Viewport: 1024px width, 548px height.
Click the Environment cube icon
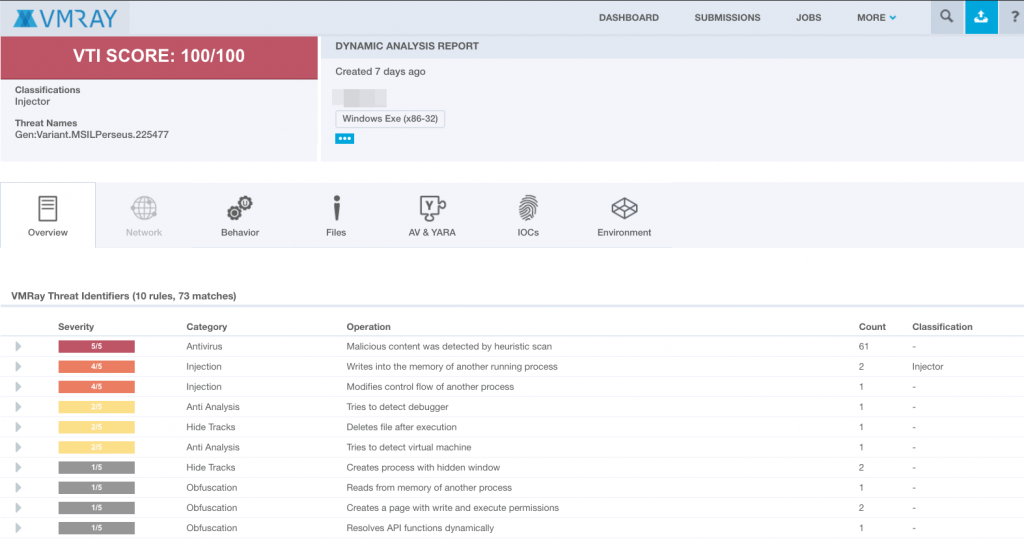(x=624, y=208)
